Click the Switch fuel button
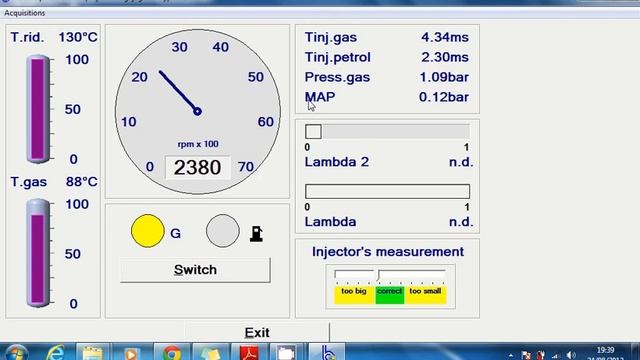This screenshot has width=640, height=360. [x=195, y=270]
